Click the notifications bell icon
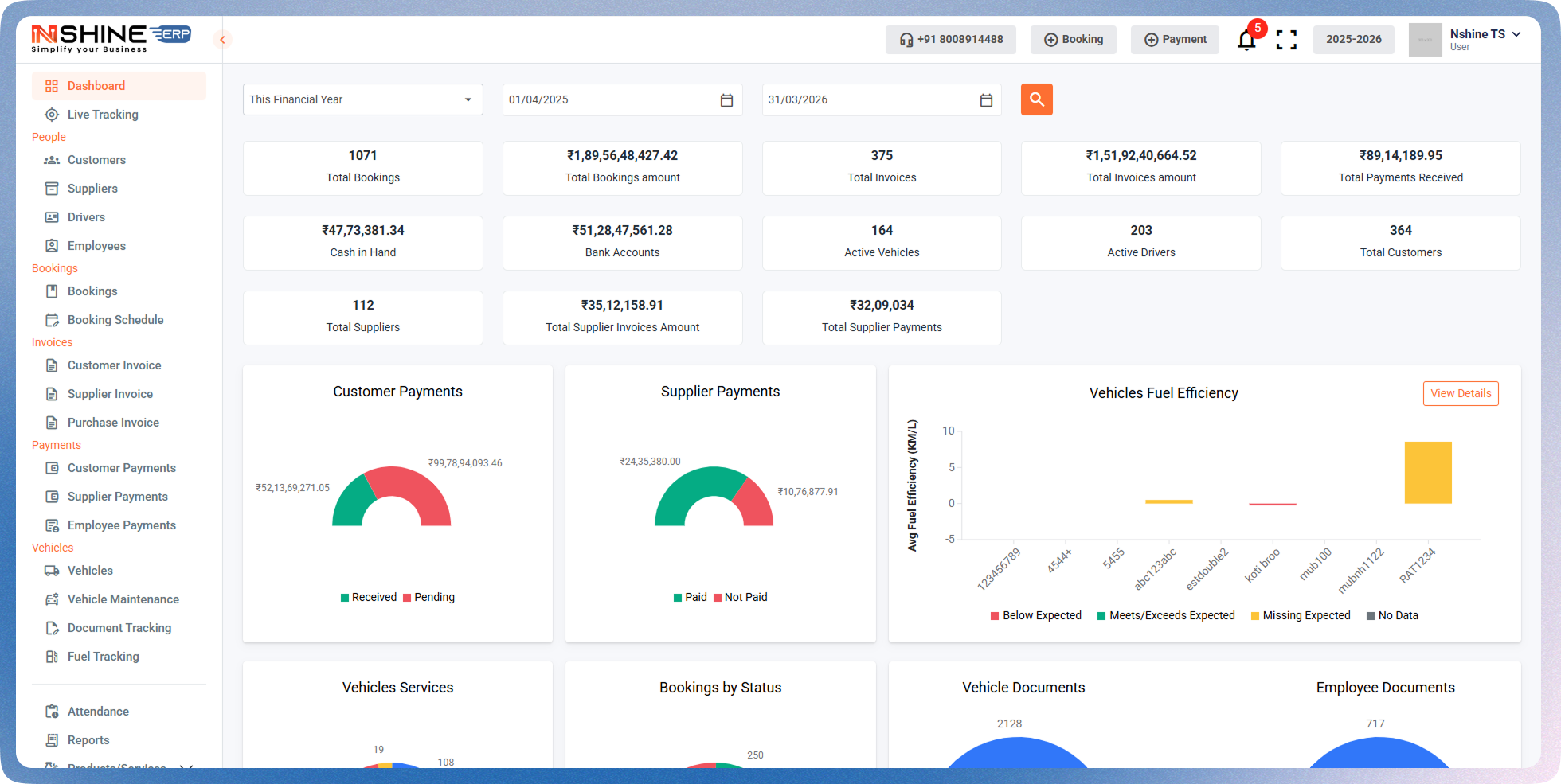 pos(1246,39)
